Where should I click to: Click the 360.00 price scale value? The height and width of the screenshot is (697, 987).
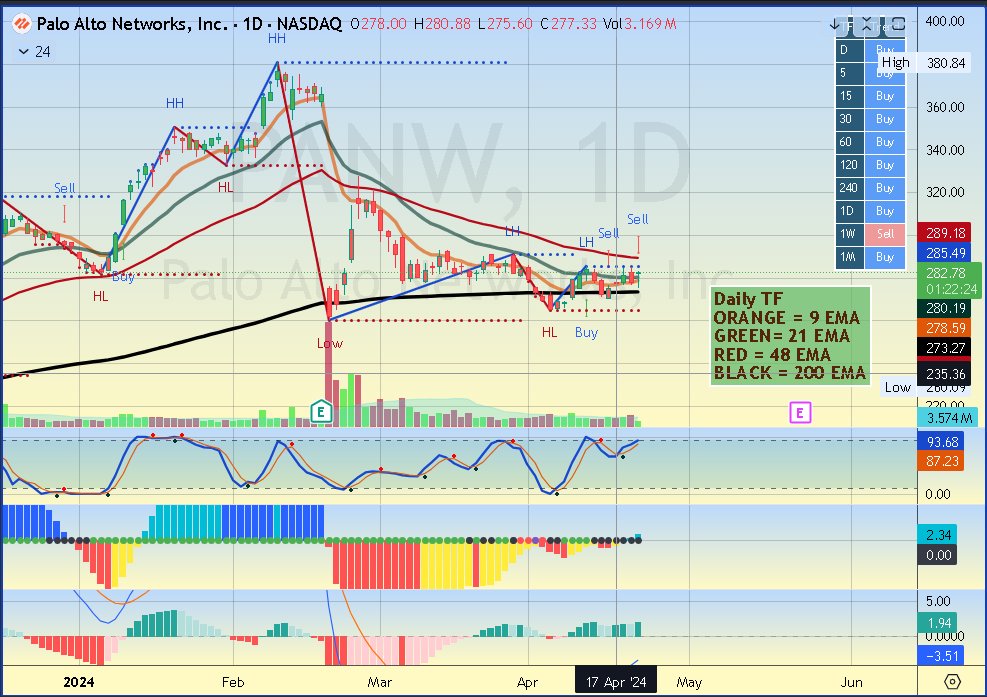pyautogui.click(x=945, y=107)
